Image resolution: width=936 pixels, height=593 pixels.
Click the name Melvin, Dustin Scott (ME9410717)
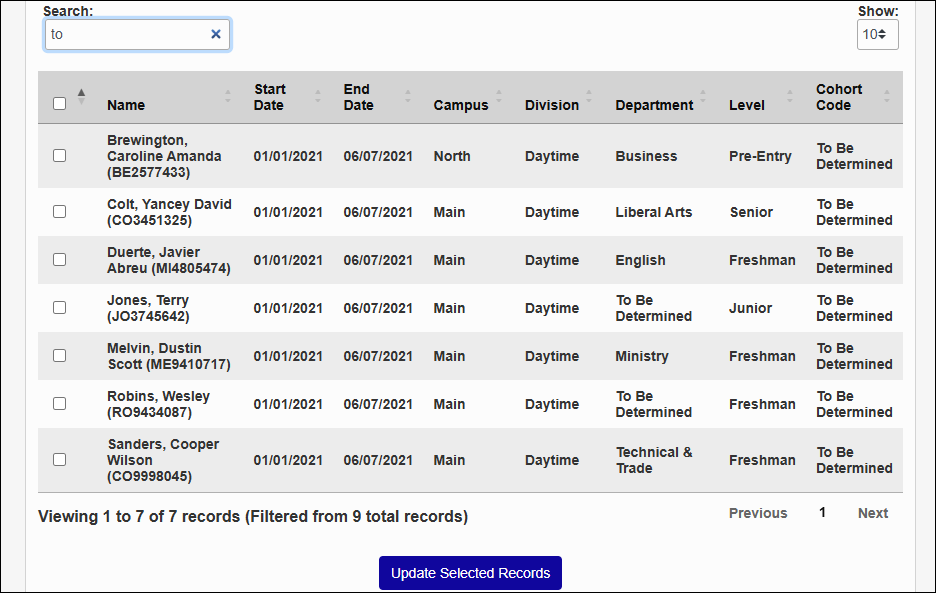pos(168,357)
